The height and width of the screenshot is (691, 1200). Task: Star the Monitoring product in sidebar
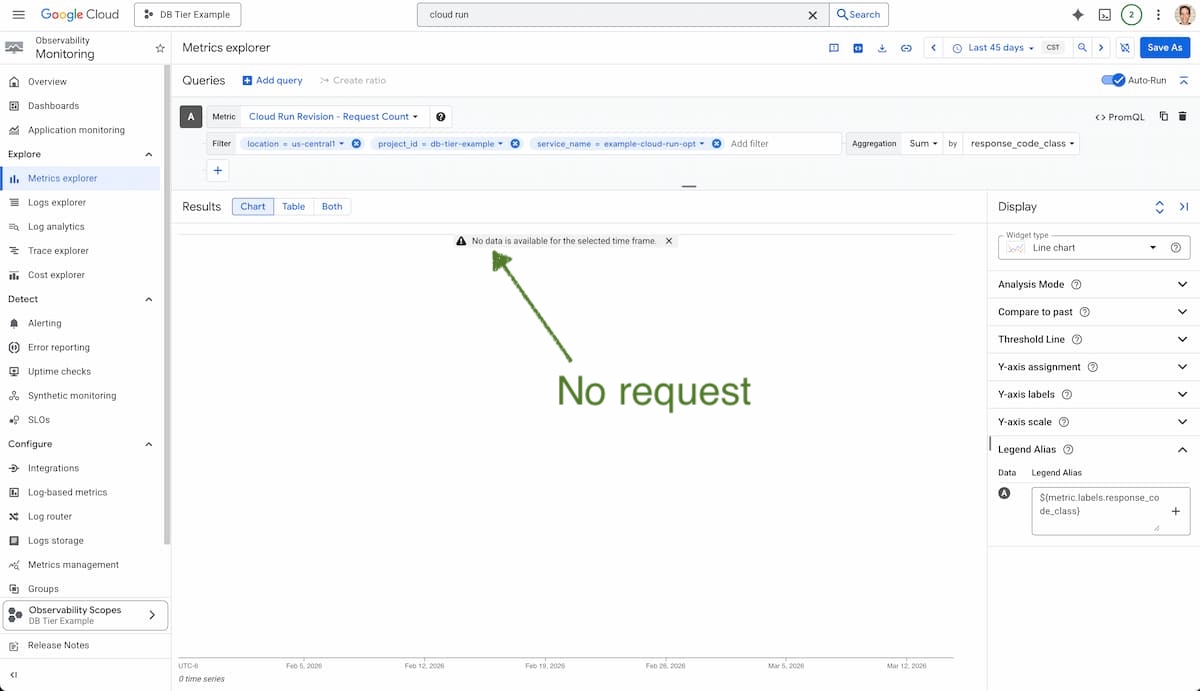point(159,48)
